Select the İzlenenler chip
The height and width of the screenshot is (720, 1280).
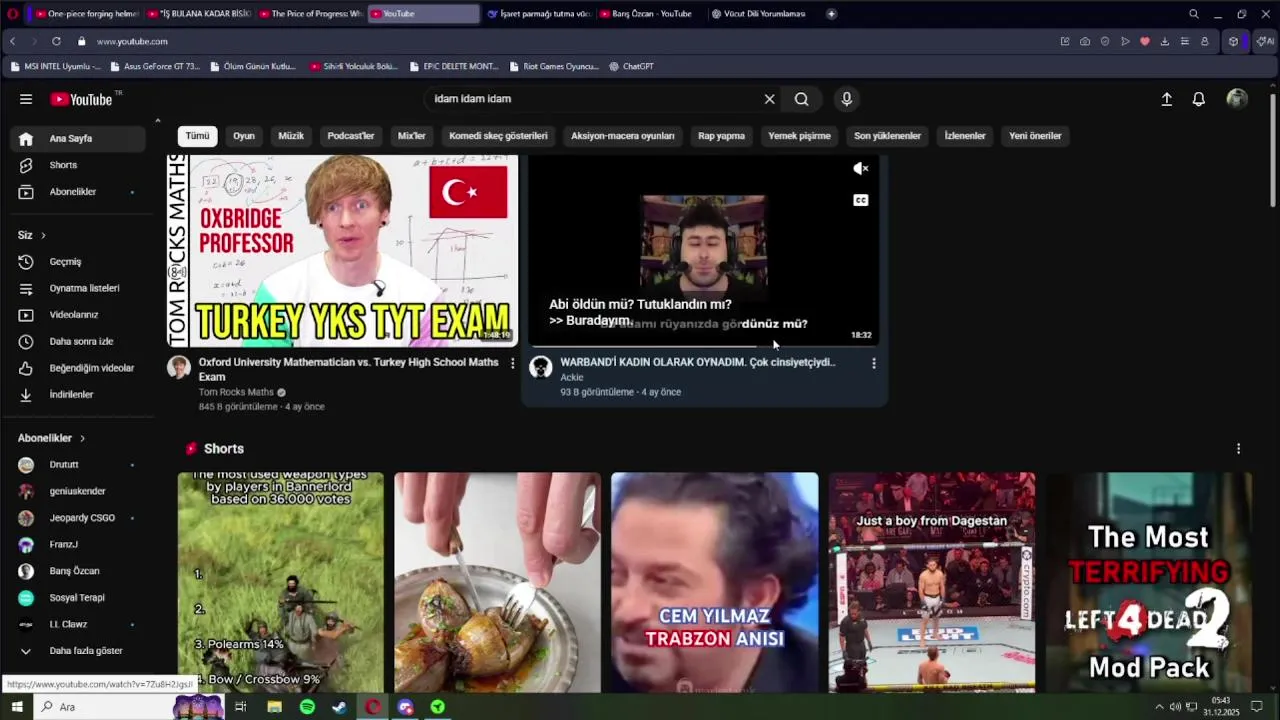(x=965, y=136)
